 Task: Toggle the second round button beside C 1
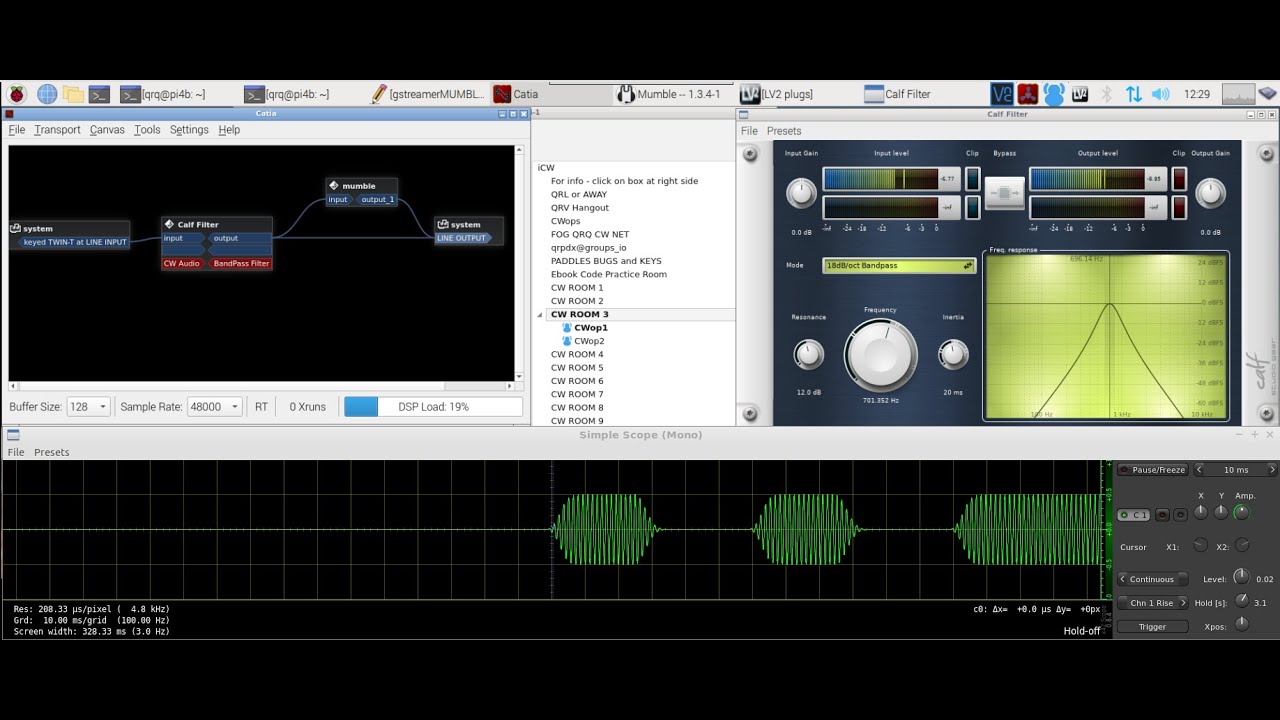click(x=1180, y=515)
